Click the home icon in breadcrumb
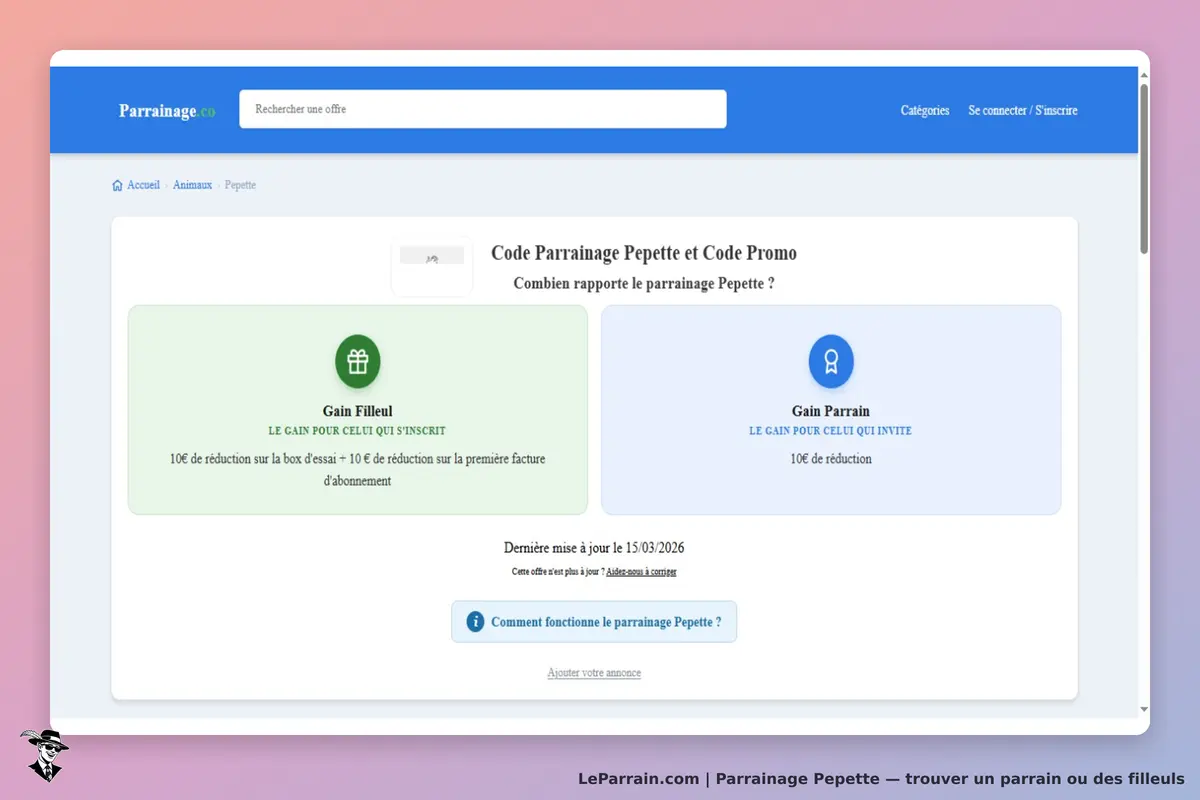Screen dimensions: 1200x800 coord(117,185)
